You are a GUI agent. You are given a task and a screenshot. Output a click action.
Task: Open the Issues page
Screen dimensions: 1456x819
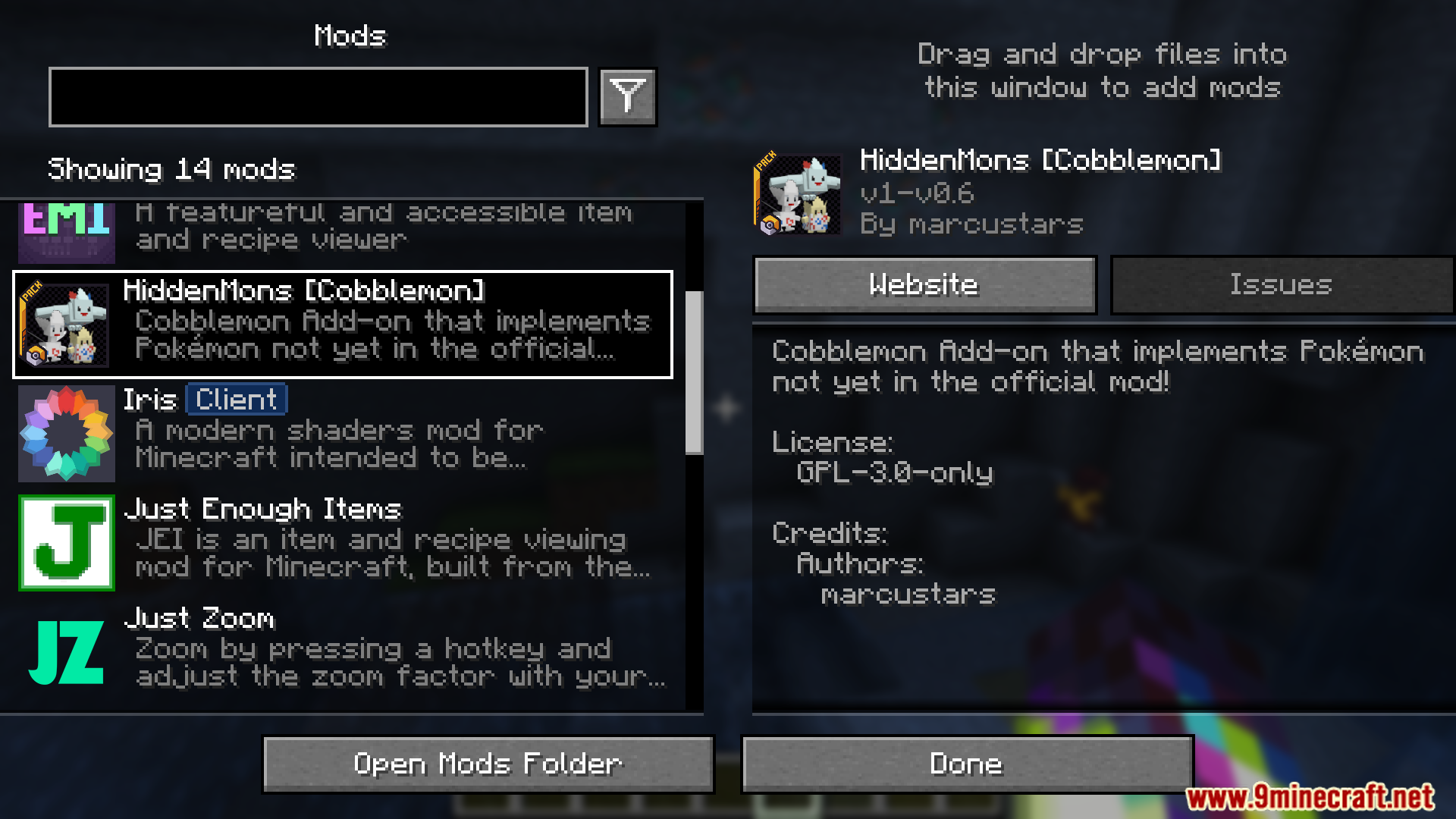point(1282,284)
